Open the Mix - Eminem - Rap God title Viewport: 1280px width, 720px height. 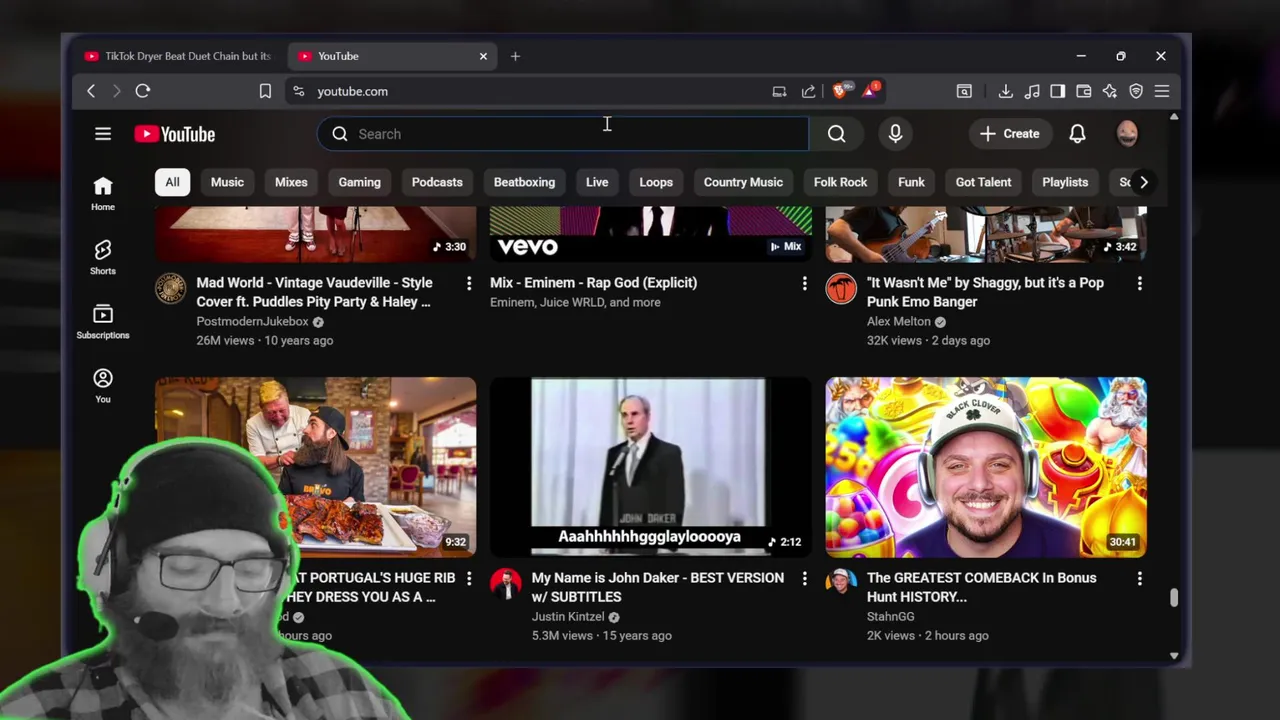coord(593,283)
